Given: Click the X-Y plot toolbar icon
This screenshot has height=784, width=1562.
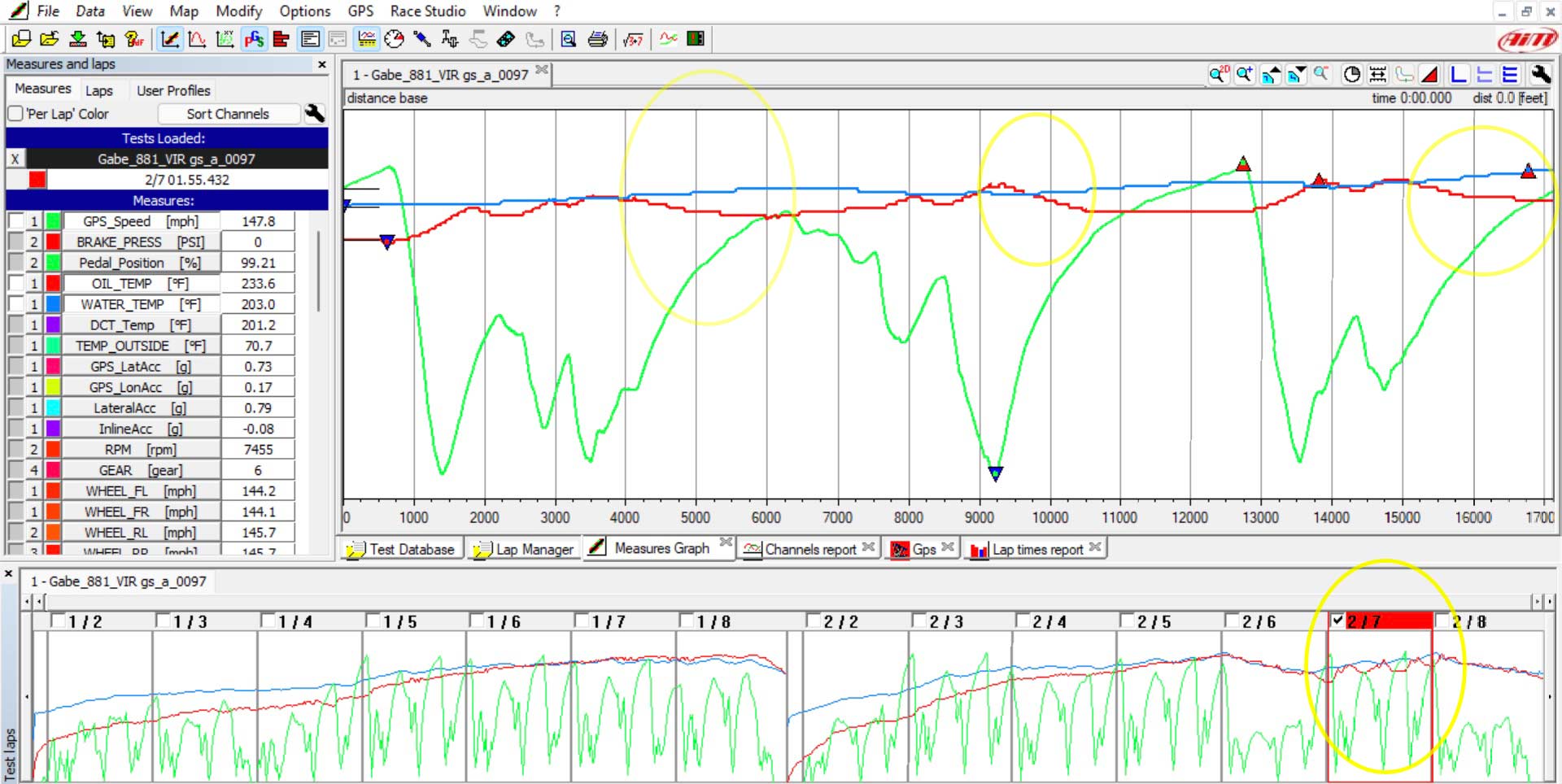Looking at the screenshot, I should coord(225,39).
